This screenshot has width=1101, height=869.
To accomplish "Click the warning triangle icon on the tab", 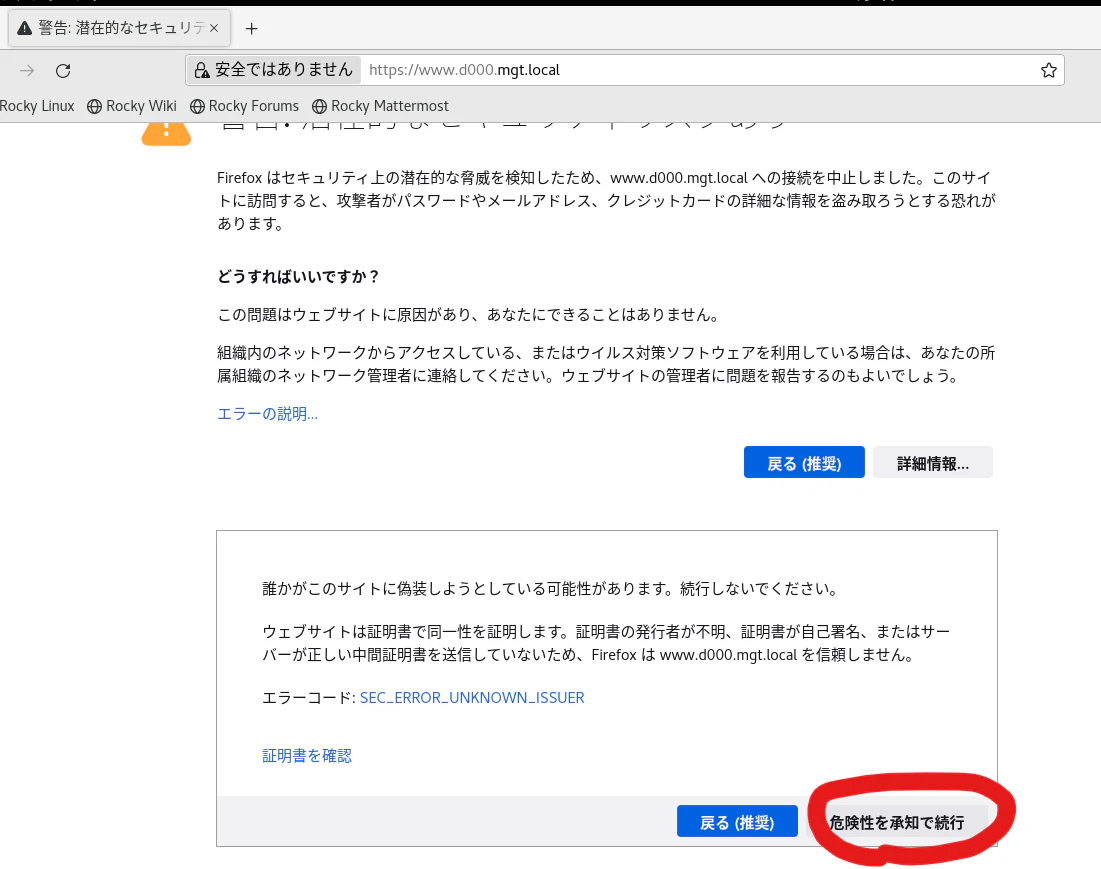I will (25, 28).
